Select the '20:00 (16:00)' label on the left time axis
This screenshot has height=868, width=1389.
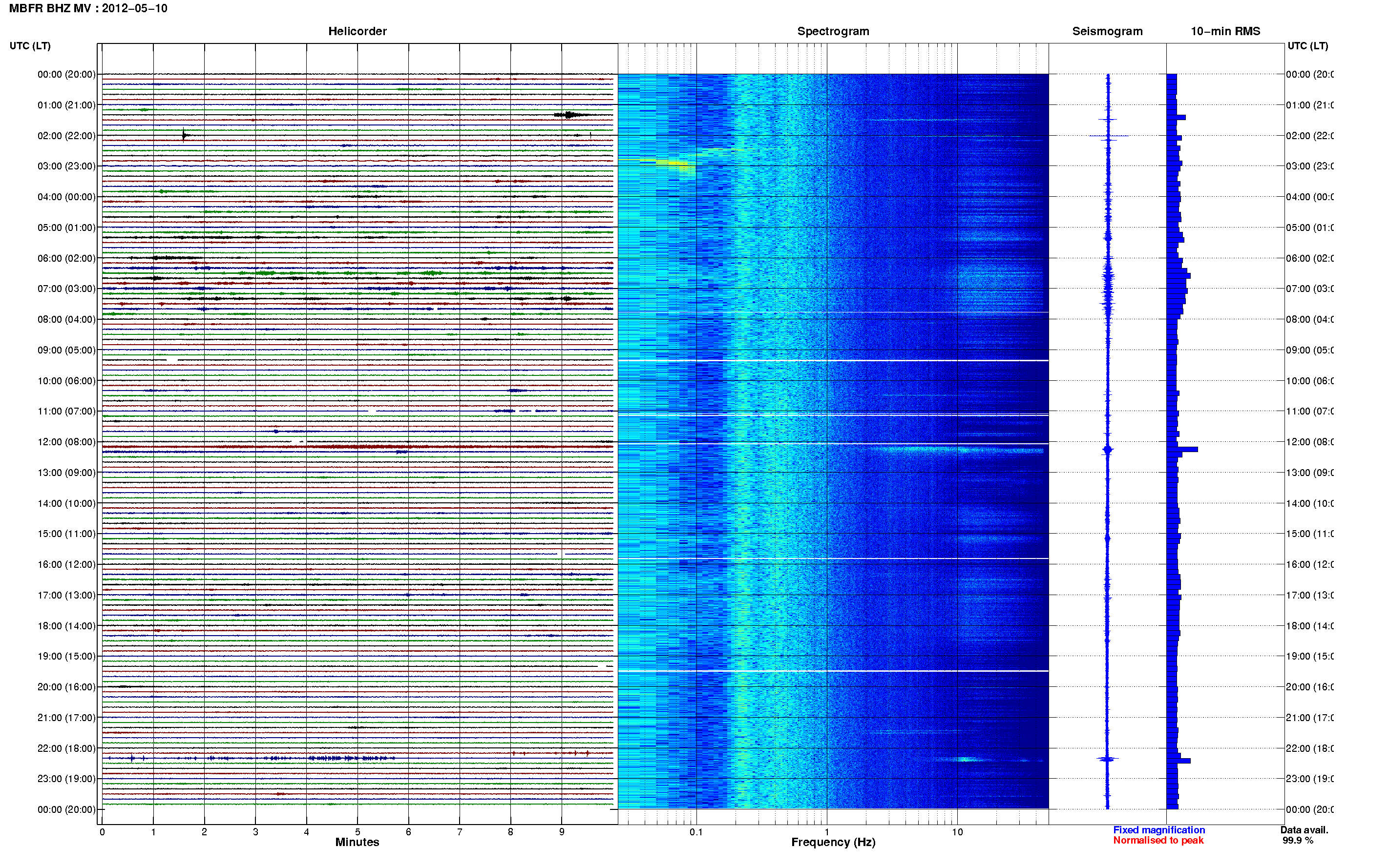pos(66,687)
